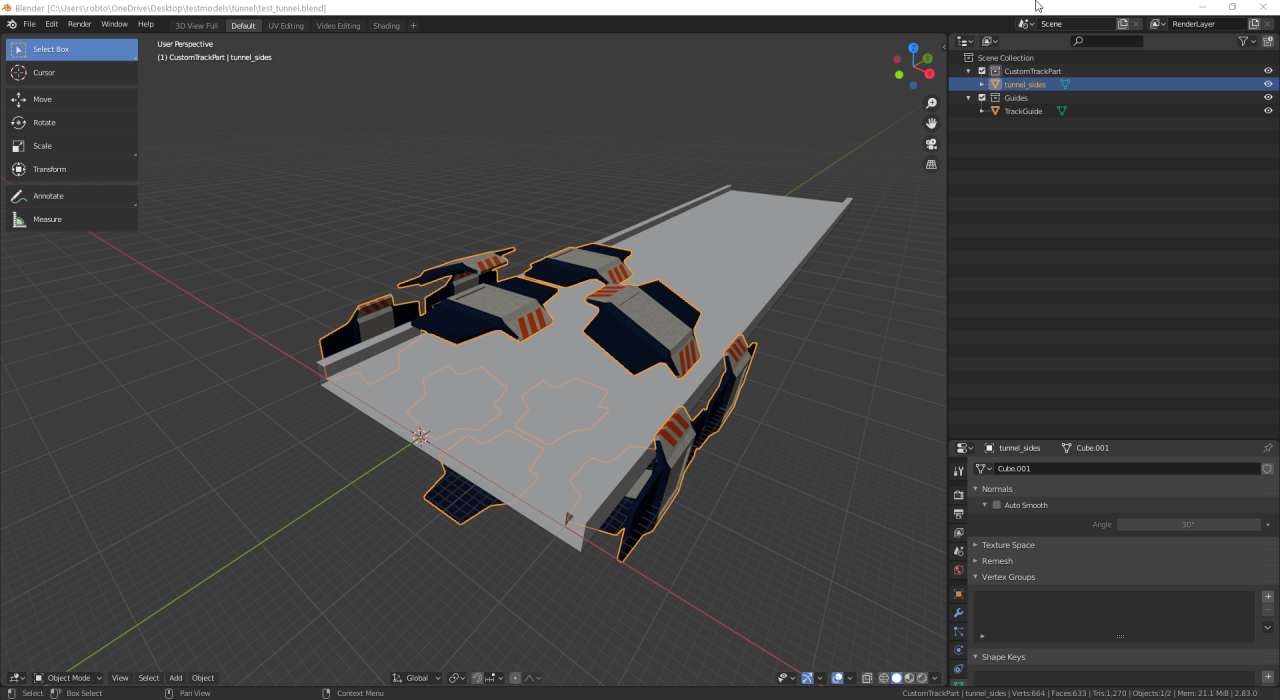Hide TrackGuide using its eye icon

[x=1268, y=111]
